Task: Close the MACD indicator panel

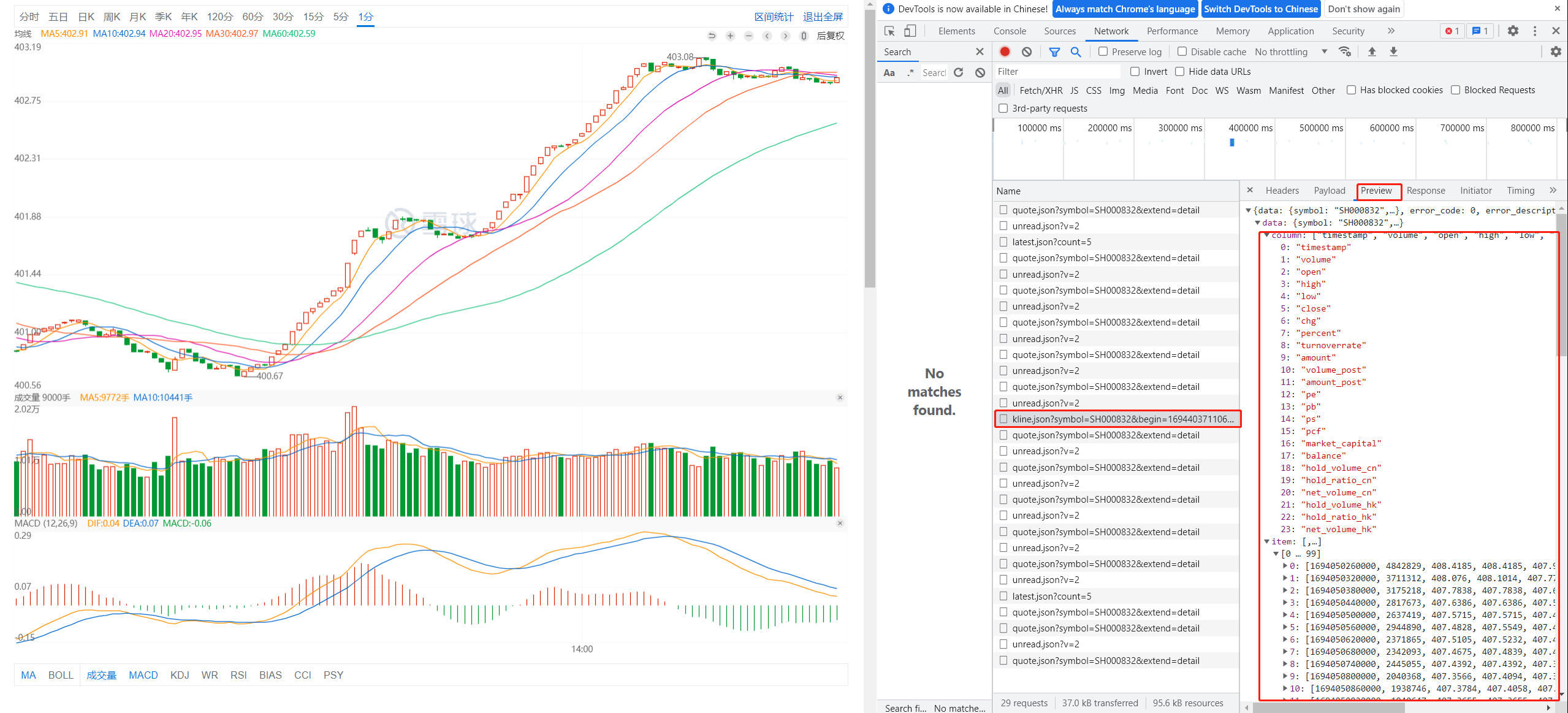Action: [x=840, y=523]
